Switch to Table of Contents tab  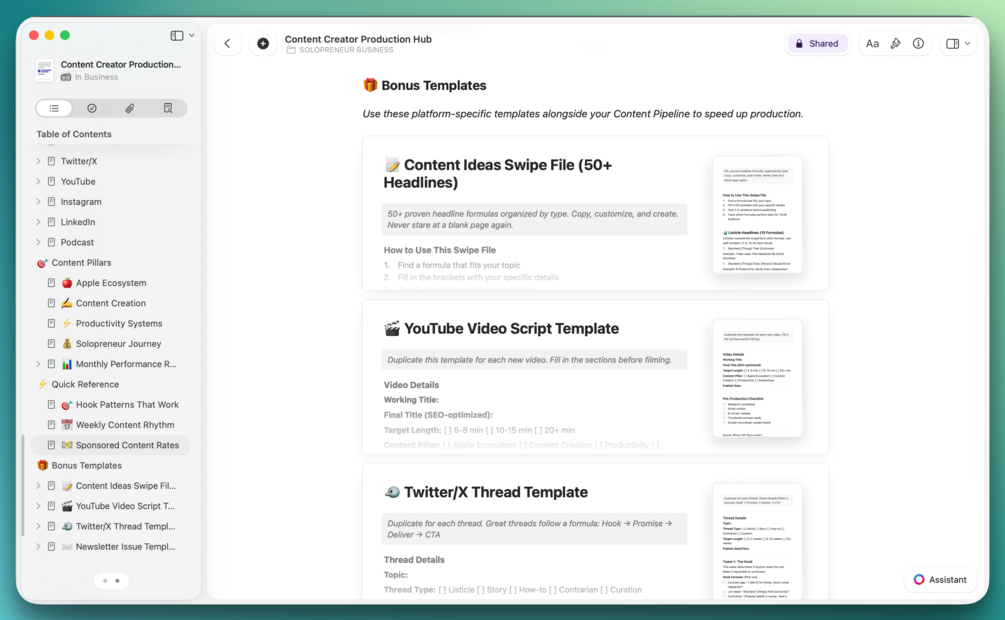pyautogui.click(x=54, y=108)
